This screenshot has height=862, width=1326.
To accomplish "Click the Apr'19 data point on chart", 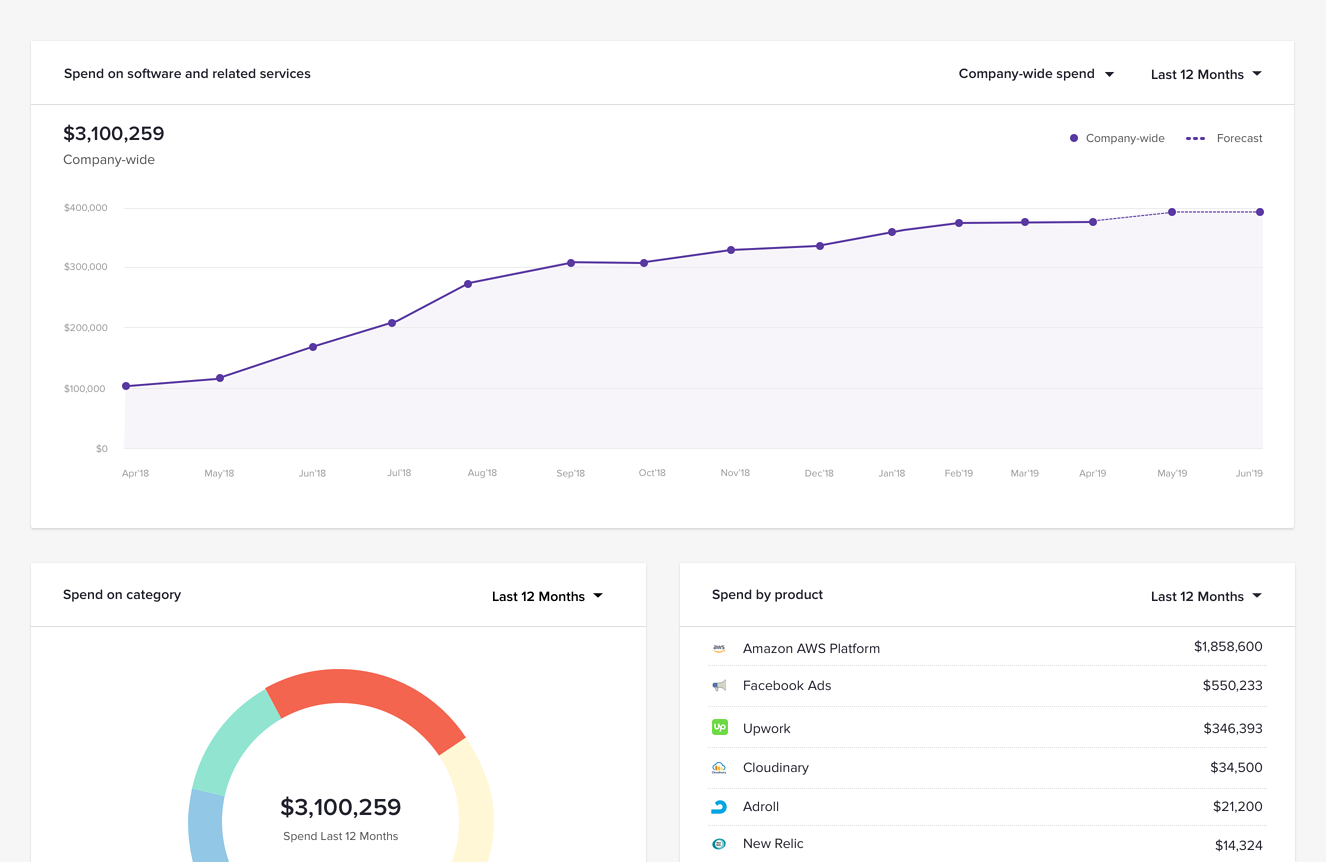I will click(x=1093, y=222).
